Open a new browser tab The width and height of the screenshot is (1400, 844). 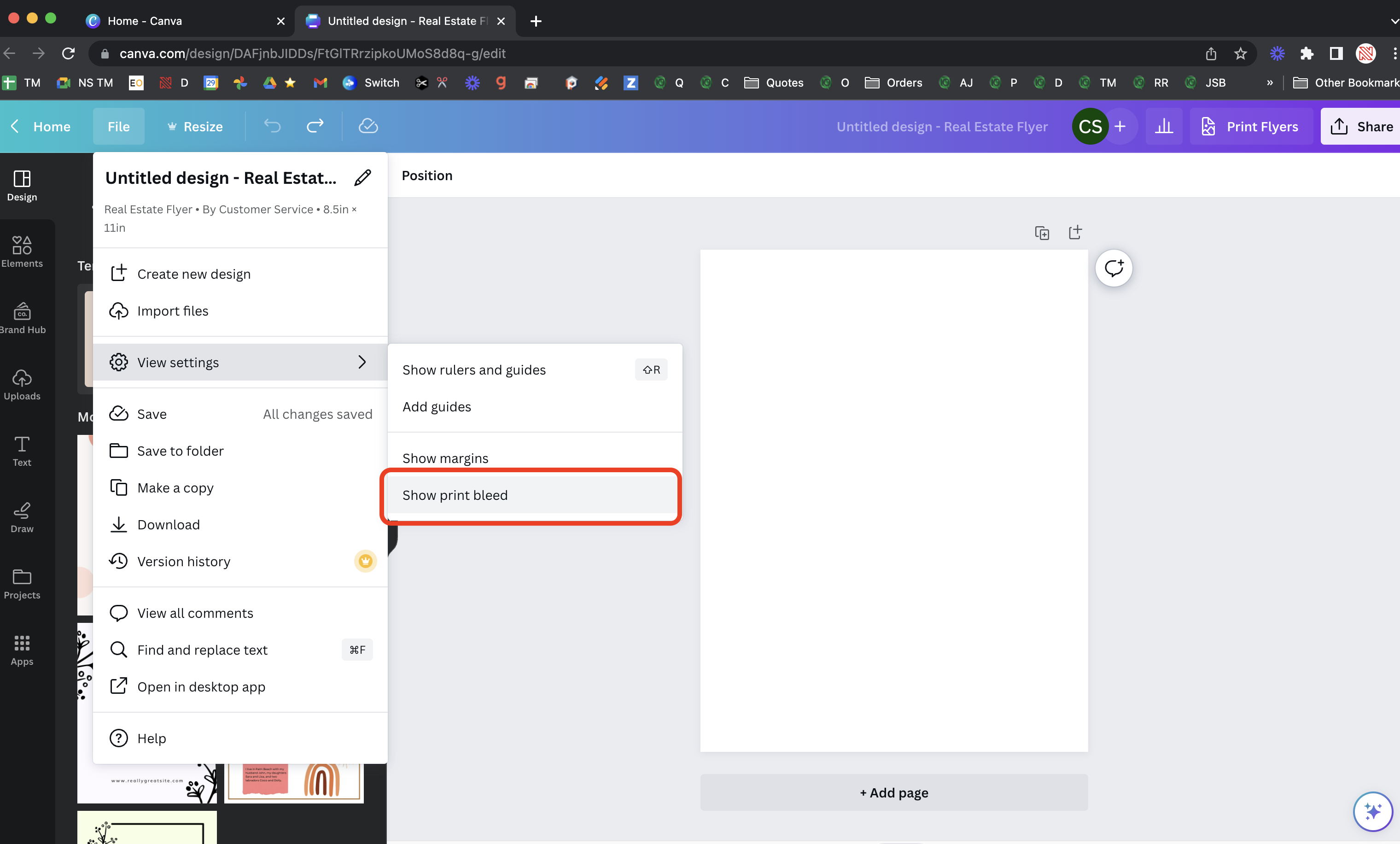(535, 21)
